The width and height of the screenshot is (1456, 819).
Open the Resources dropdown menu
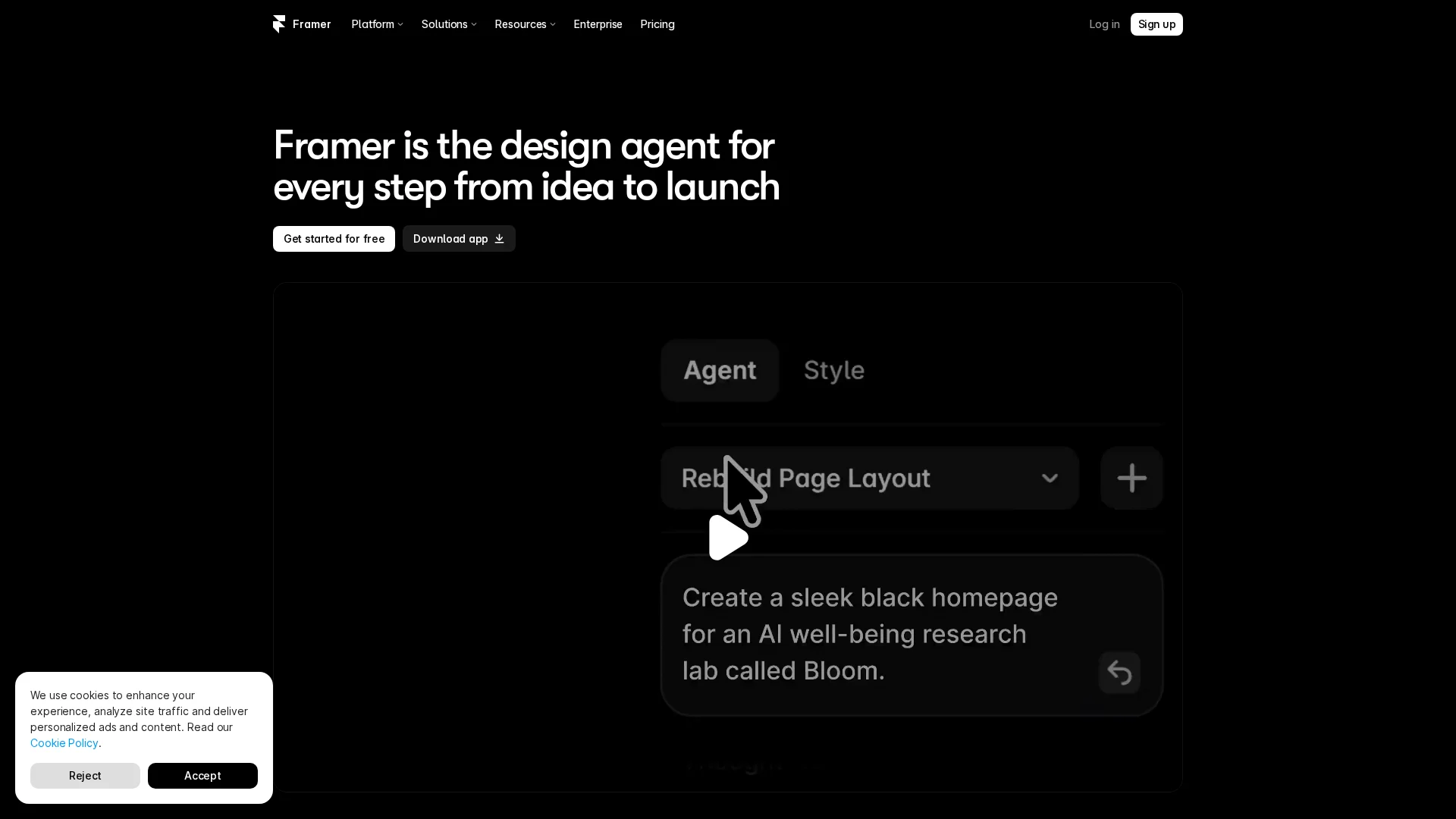(525, 24)
